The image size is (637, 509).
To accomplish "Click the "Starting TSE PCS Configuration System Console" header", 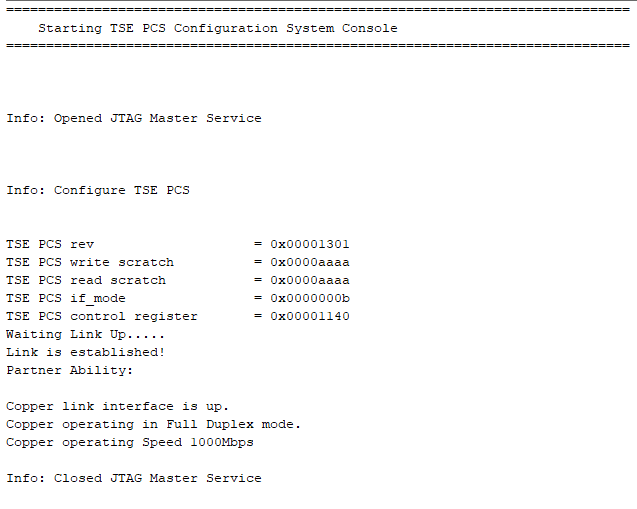I will (x=217, y=28).
